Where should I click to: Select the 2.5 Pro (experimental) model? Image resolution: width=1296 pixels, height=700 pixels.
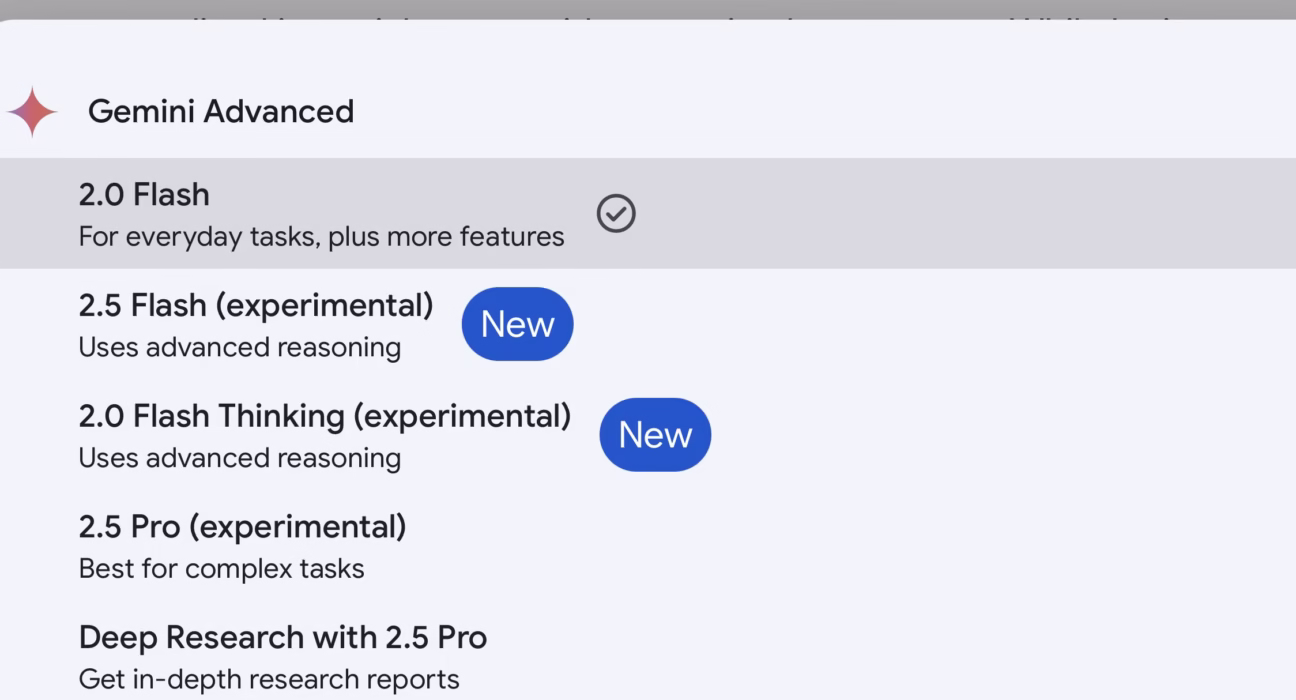coord(243,545)
